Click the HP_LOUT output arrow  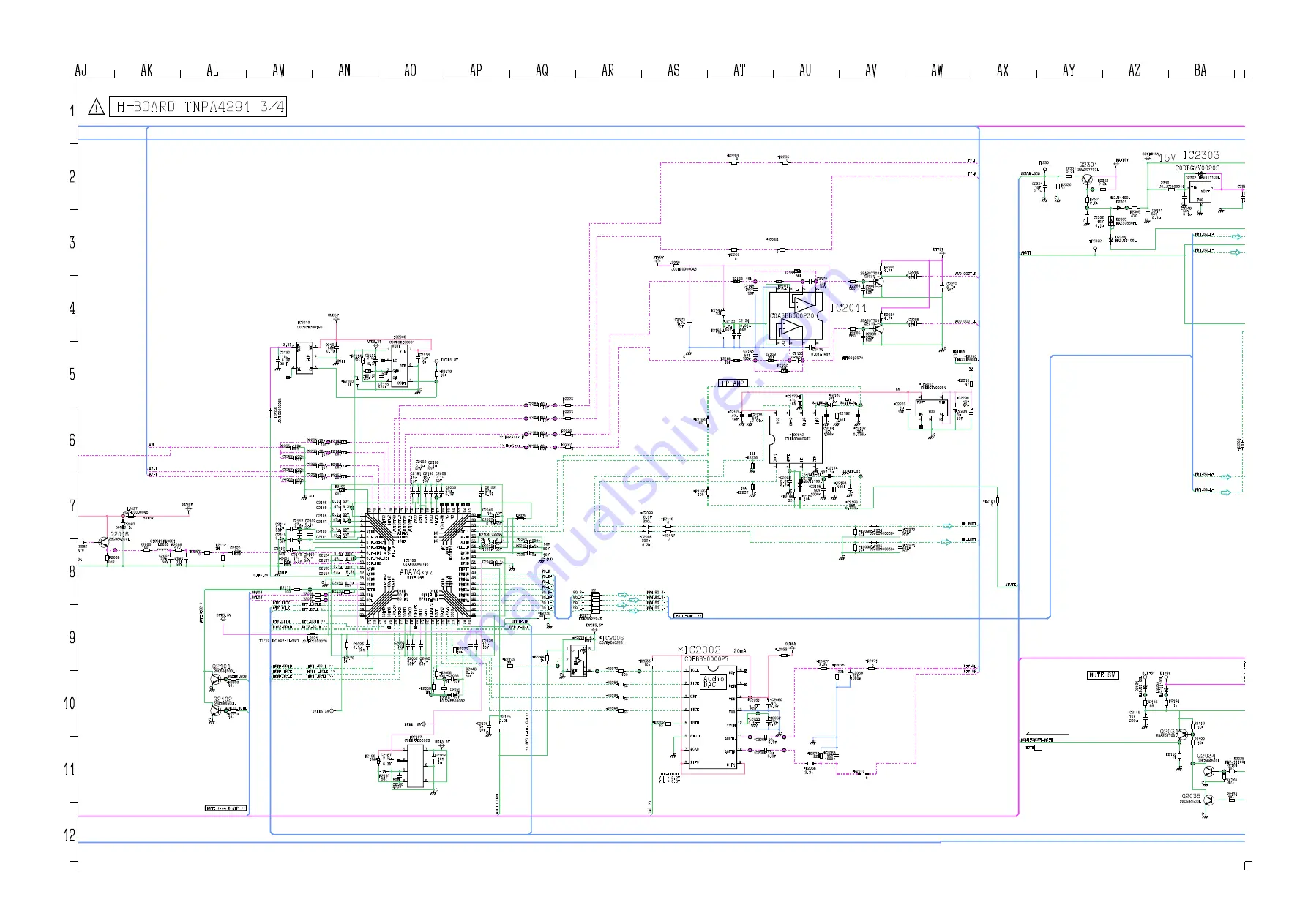coord(947,542)
